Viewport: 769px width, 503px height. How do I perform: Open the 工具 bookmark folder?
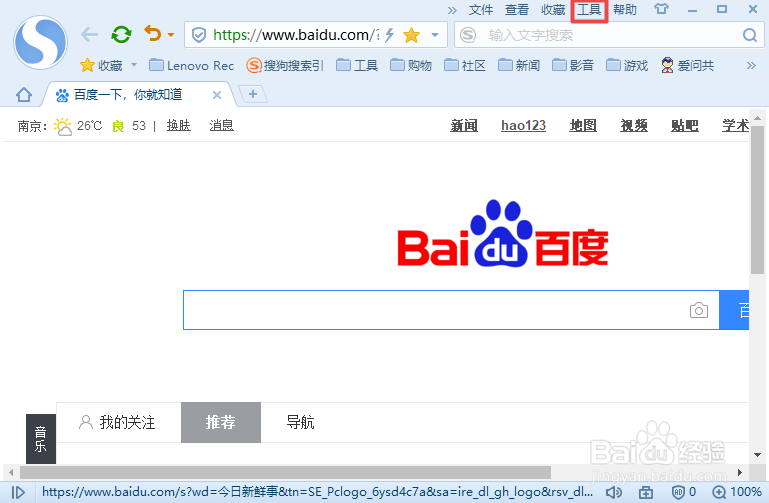[357, 65]
